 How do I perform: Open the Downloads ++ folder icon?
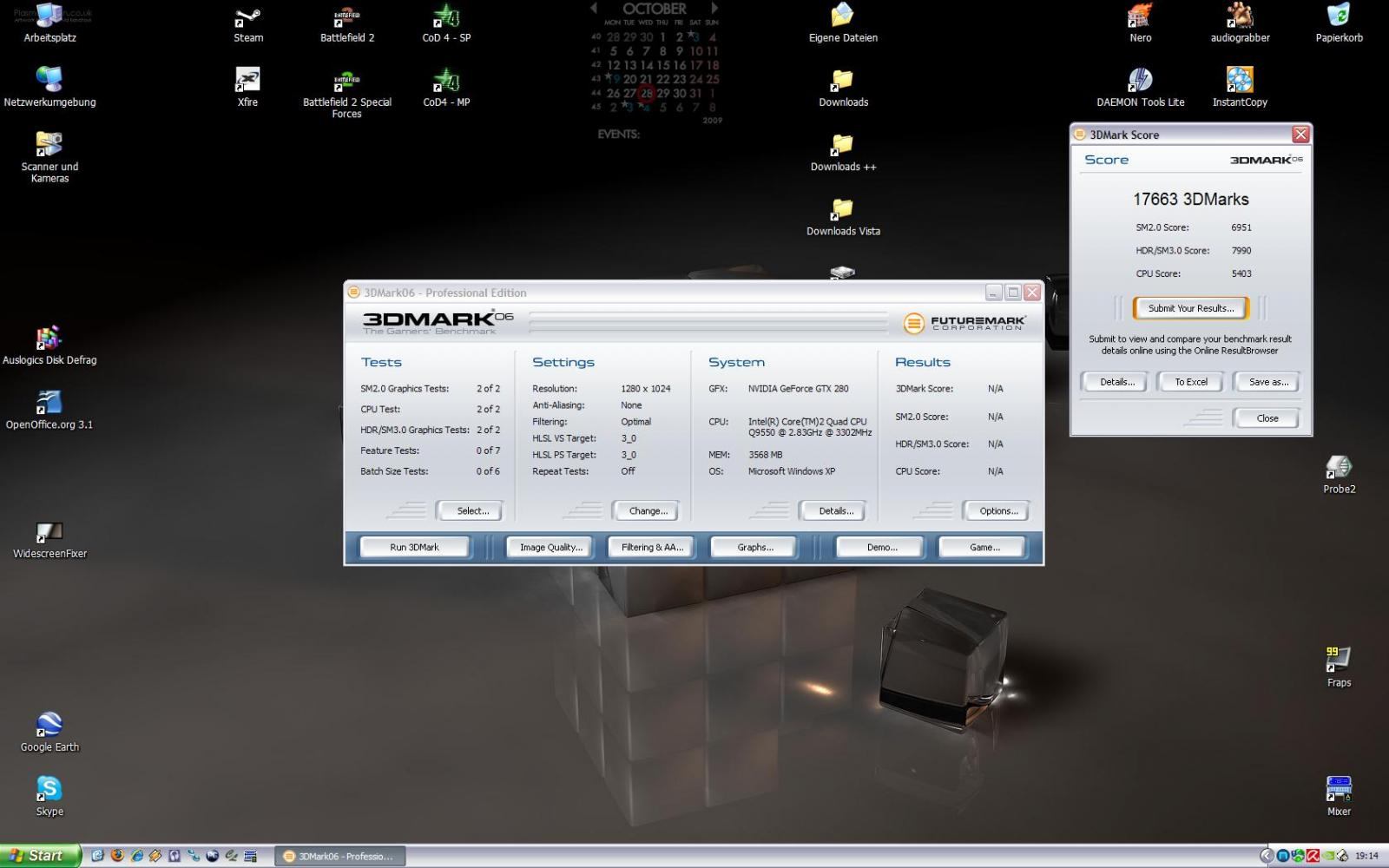pyautogui.click(x=843, y=152)
